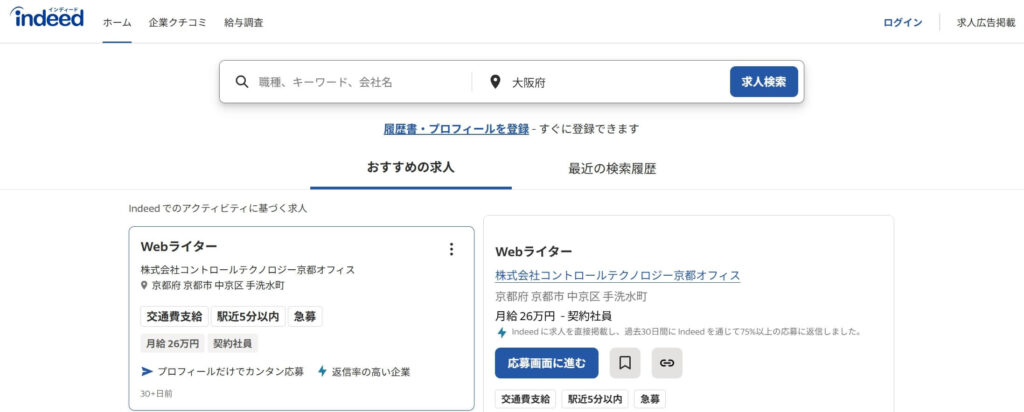Image resolution: width=1024 pixels, height=412 pixels.
Task: Click the 急募 tag on the job card
Action: click(304, 317)
